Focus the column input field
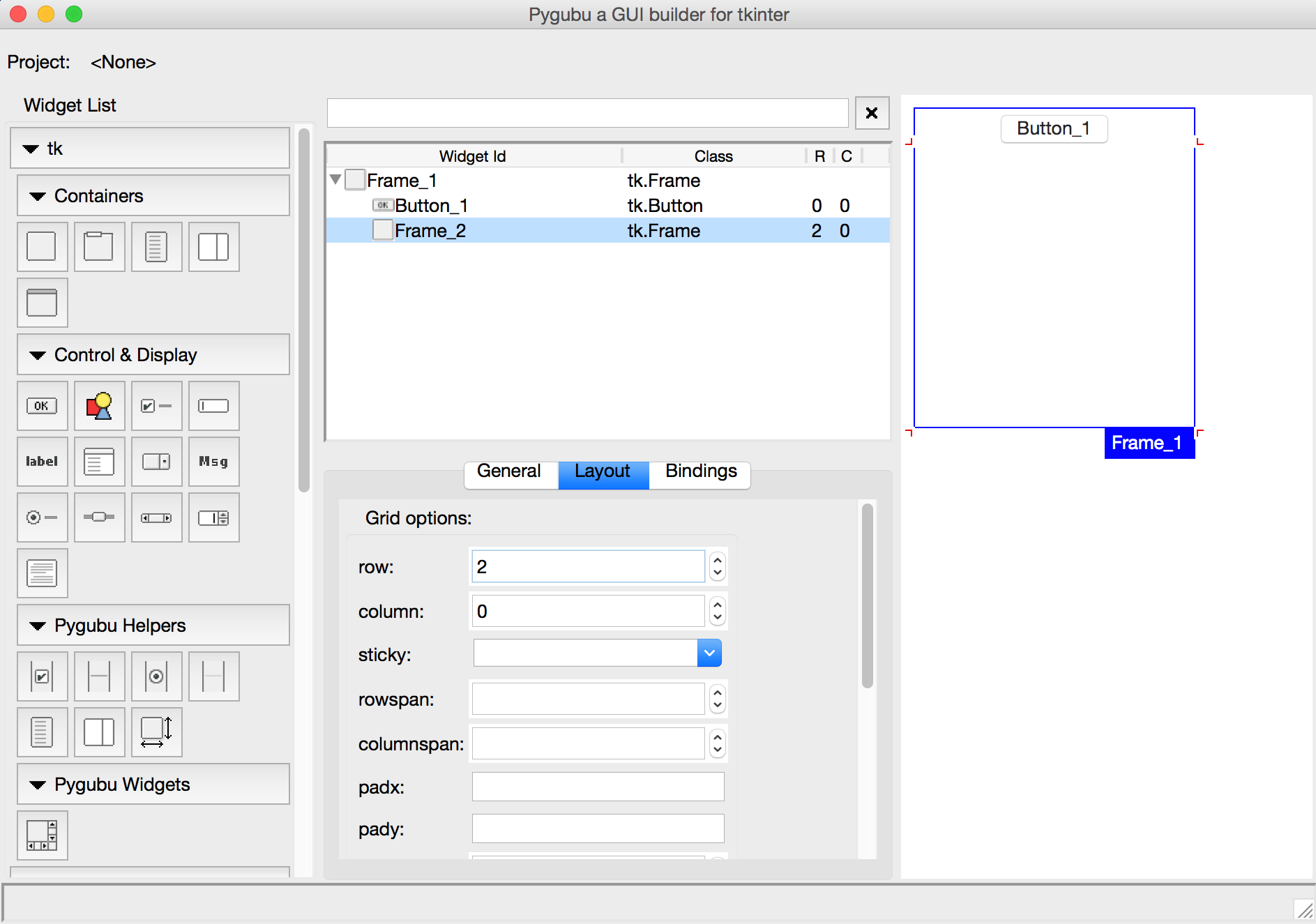 (588, 611)
